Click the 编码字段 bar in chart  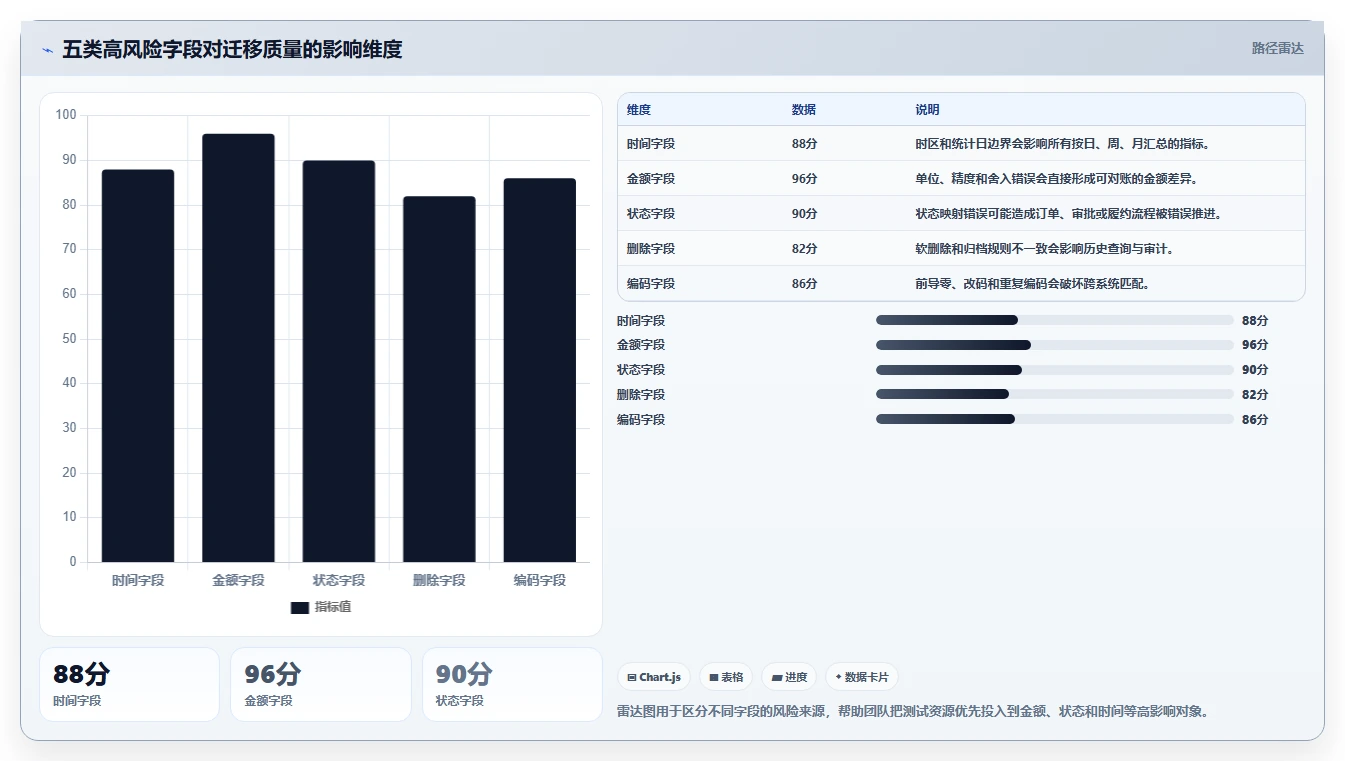click(540, 370)
